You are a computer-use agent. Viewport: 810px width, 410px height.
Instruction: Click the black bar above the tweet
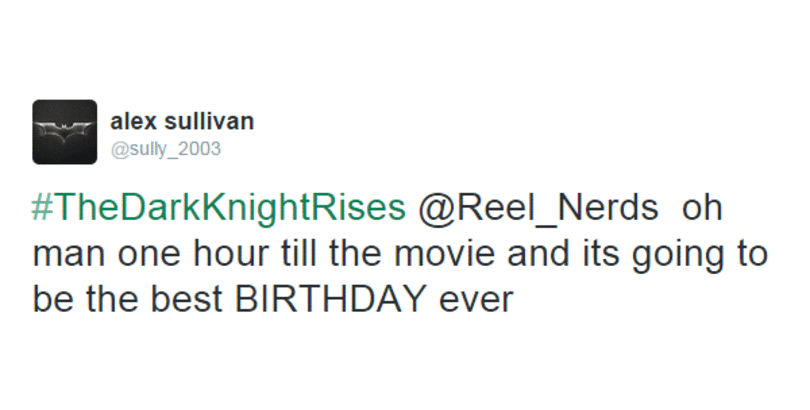tap(405, 36)
